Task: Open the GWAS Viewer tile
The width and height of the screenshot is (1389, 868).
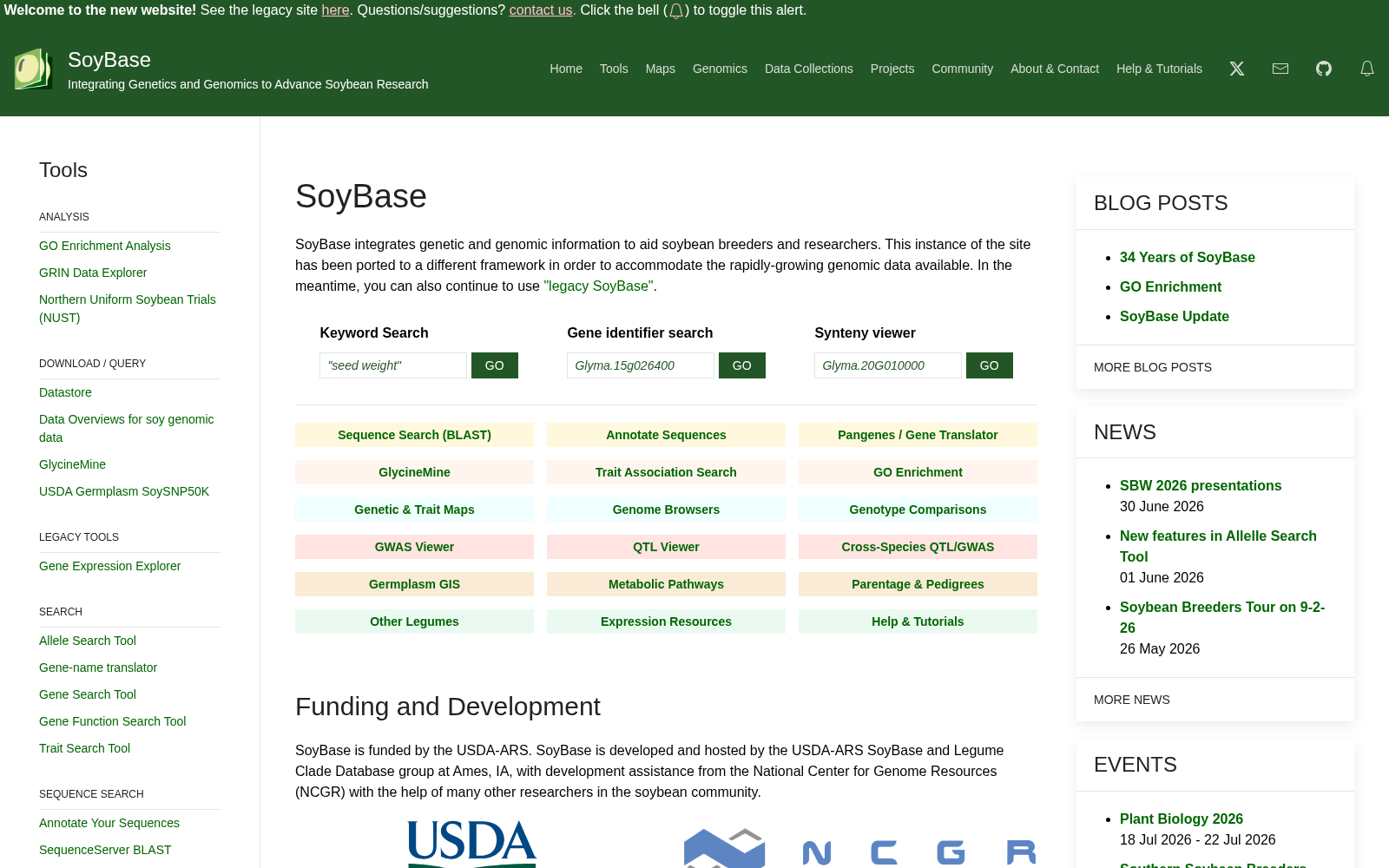Action: (x=414, y=547)
